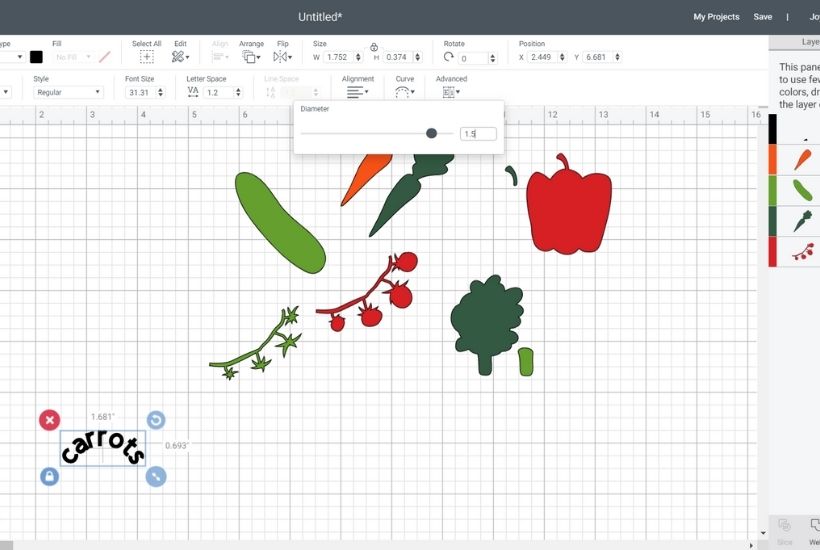Step the Font Size value
The height and width of the screenshot is (550, 820).
161,93
